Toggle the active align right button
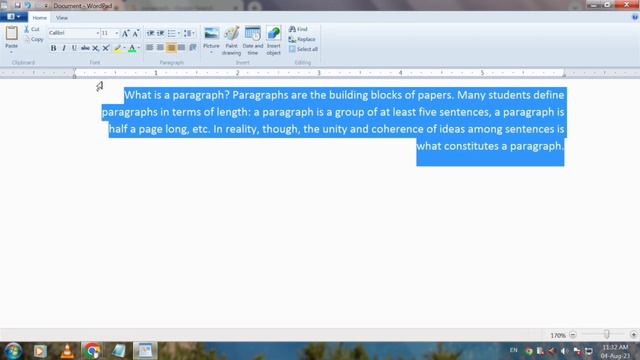This screenshot has width=640, height=360. coord(171,48)
